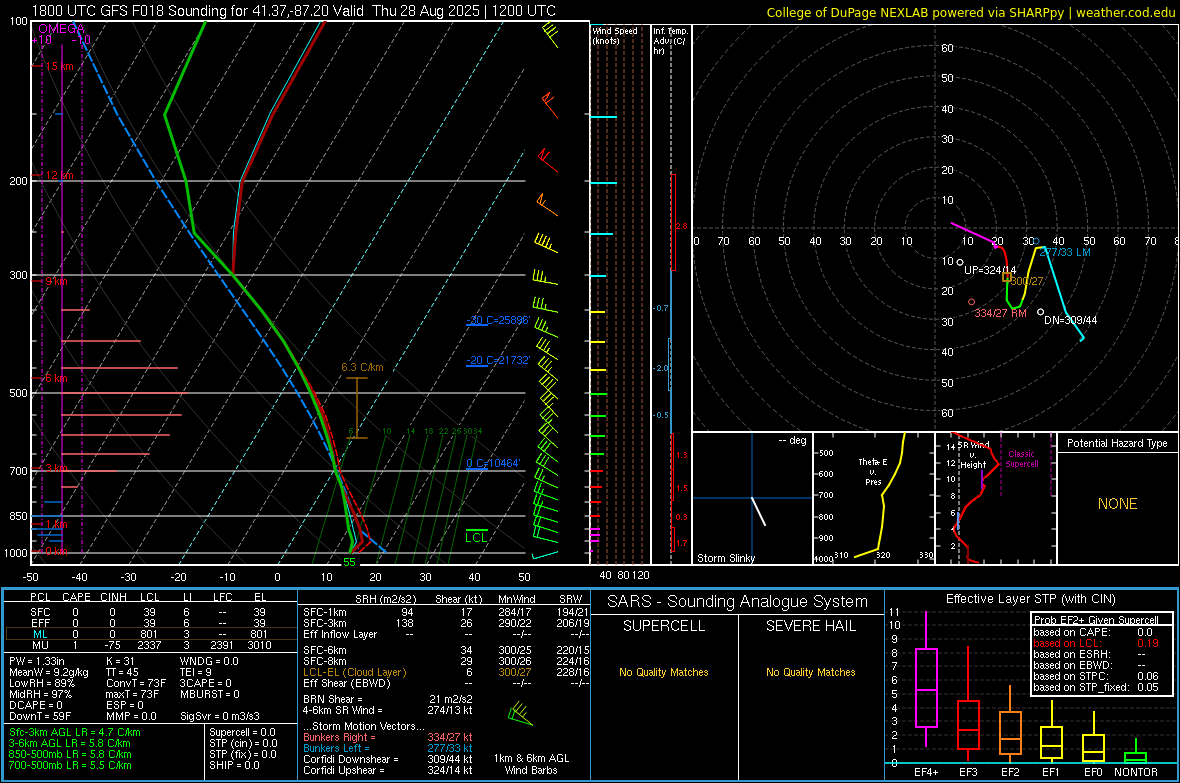Viewport: 1180px width, 783px height.
Task: Click the Corfidi Upshear = 324/14 kt line
Action: (x=388, y=769)
